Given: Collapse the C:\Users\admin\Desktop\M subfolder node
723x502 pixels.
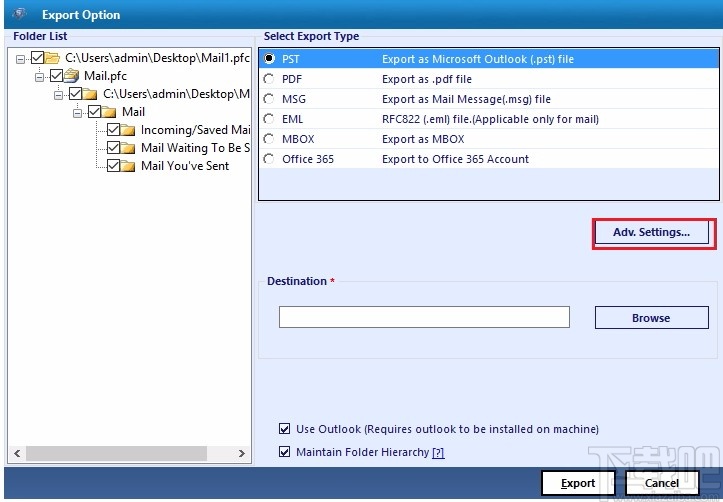Looking at the screenshot, I should coord(58,95).
